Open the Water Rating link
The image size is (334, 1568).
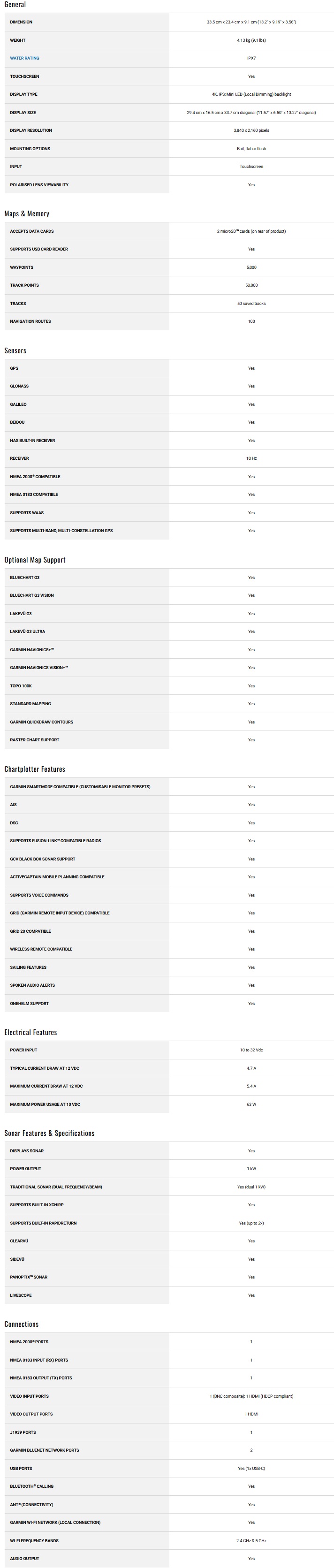point(24,59)
